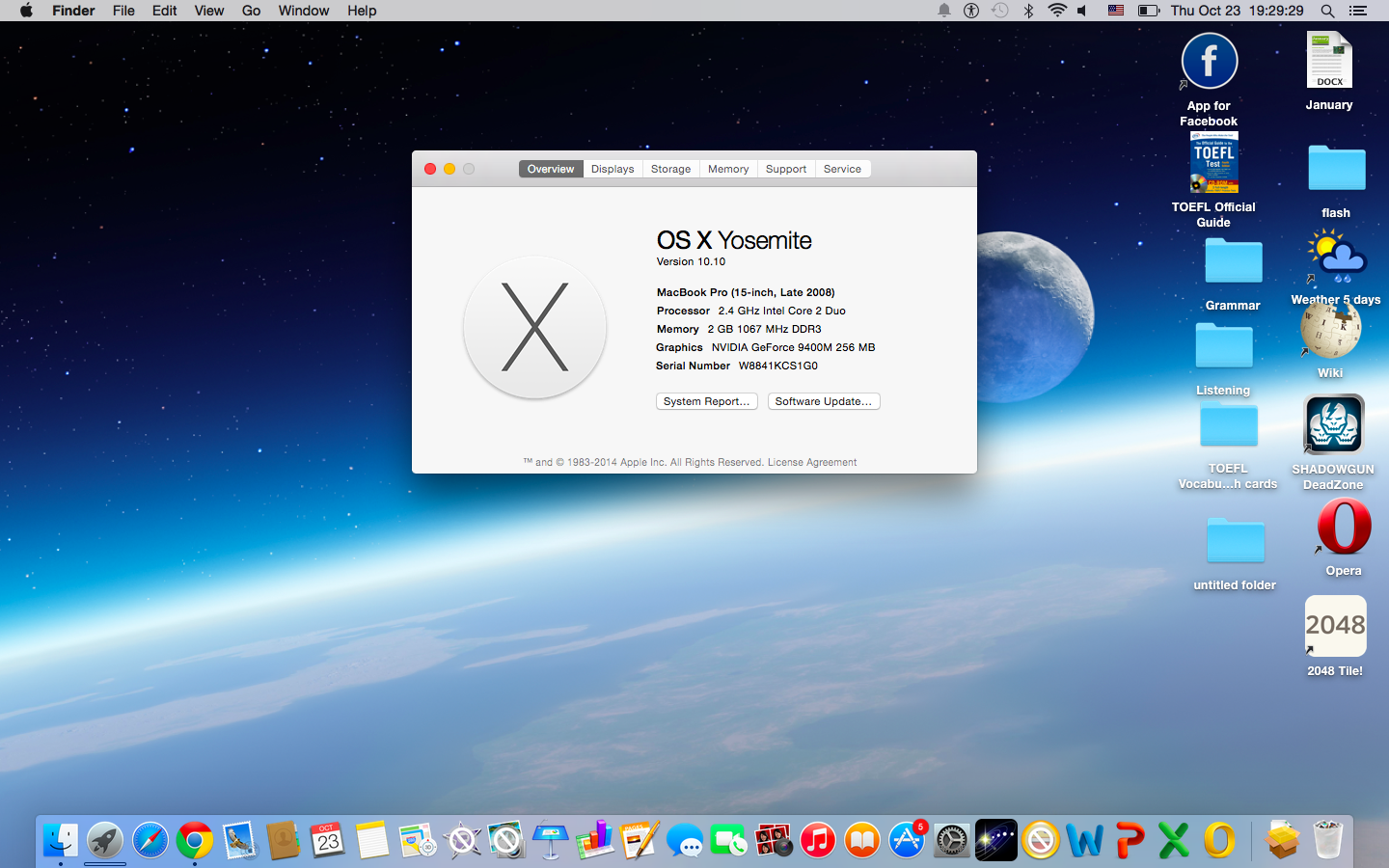Launch yellow O Outlook icon in Dock
This screenshot has height=868, width=1389.
1219,841
